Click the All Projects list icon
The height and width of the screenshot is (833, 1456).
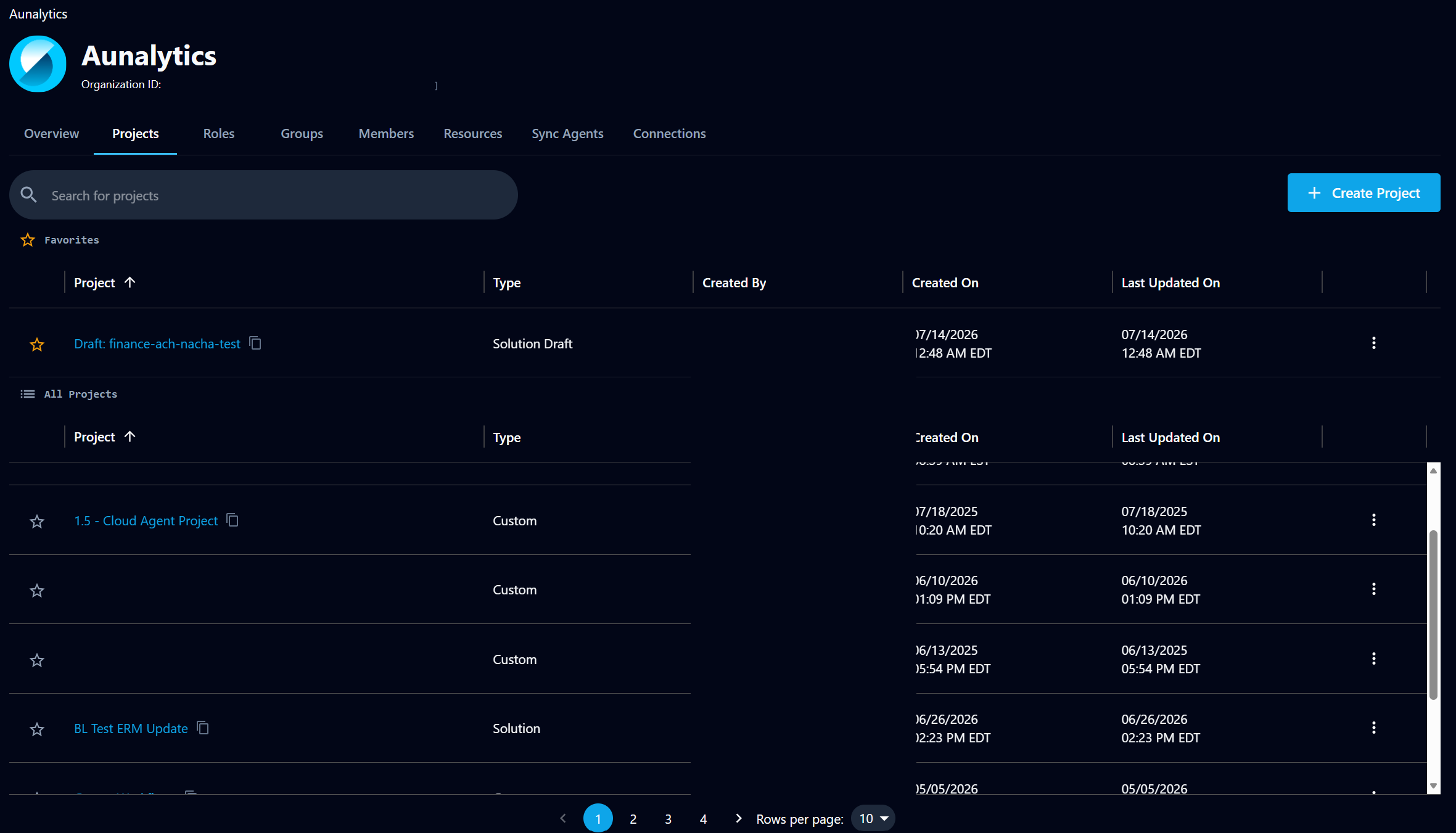28,394
